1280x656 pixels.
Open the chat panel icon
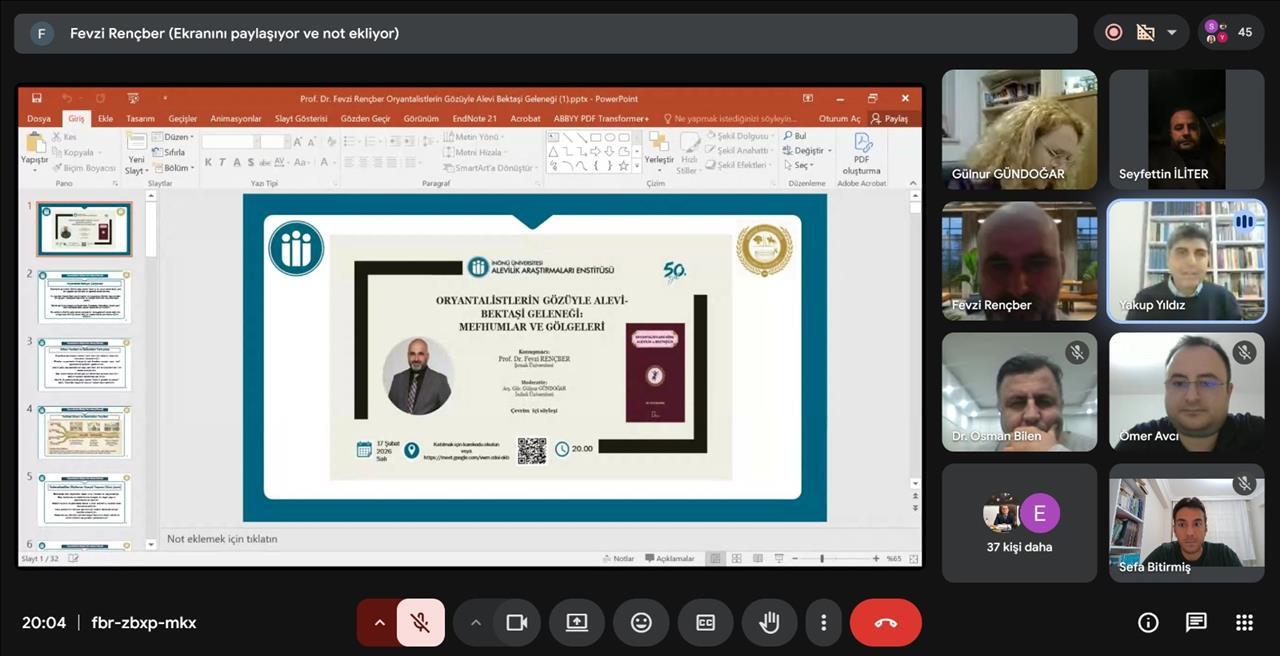tap(1196, 623)
